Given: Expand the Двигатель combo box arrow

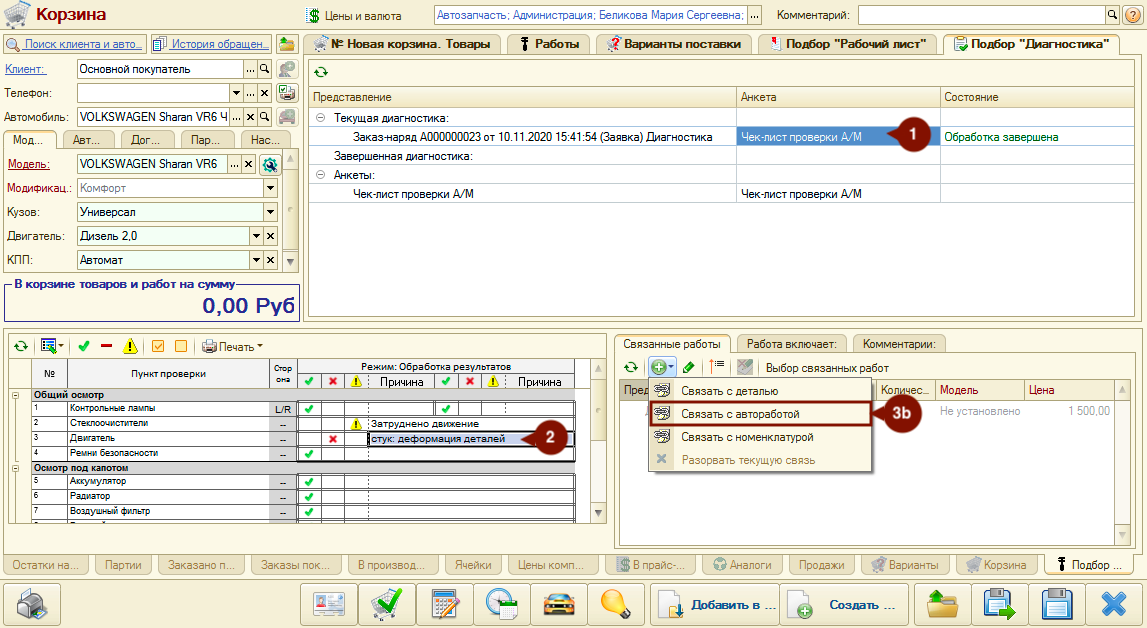Looking at the screenshot, I should click(256, 236).
